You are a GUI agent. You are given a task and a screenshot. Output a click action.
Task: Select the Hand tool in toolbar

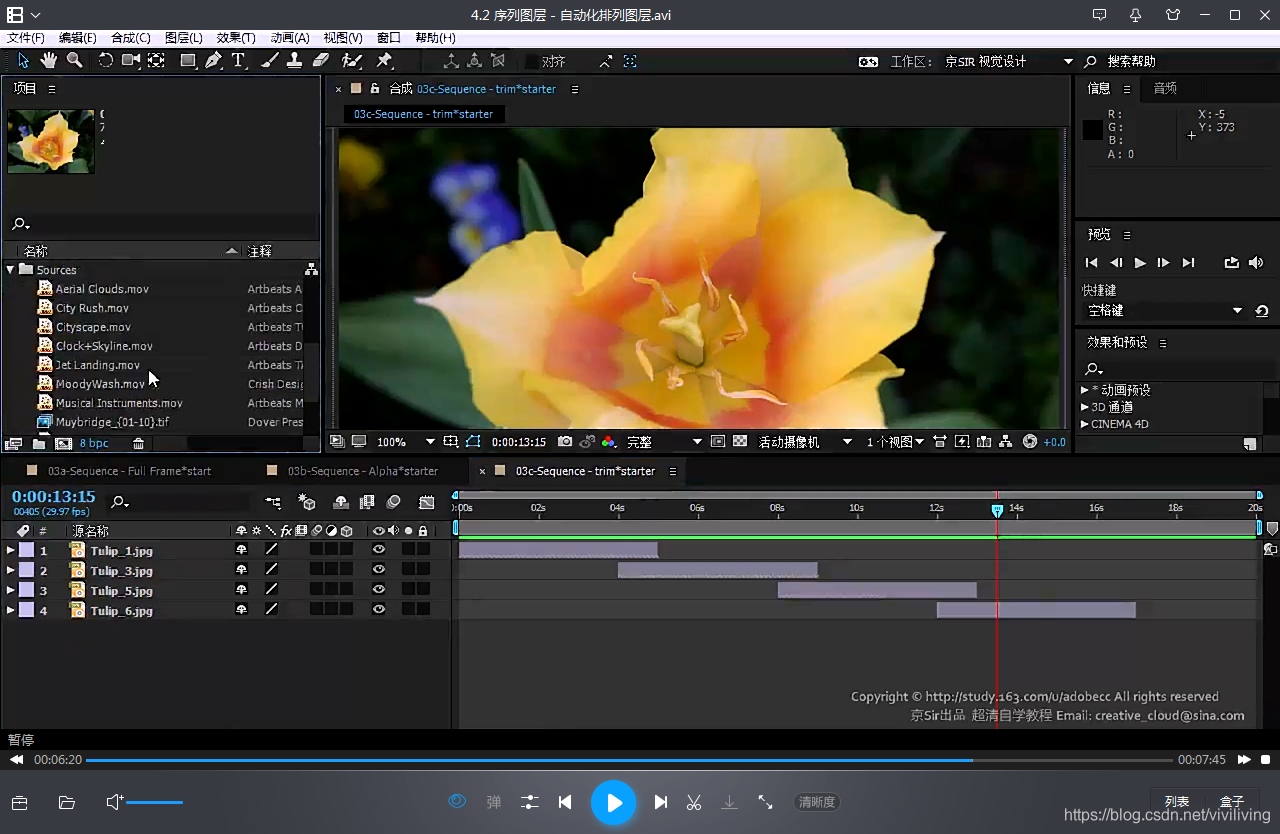pos(49,61)
